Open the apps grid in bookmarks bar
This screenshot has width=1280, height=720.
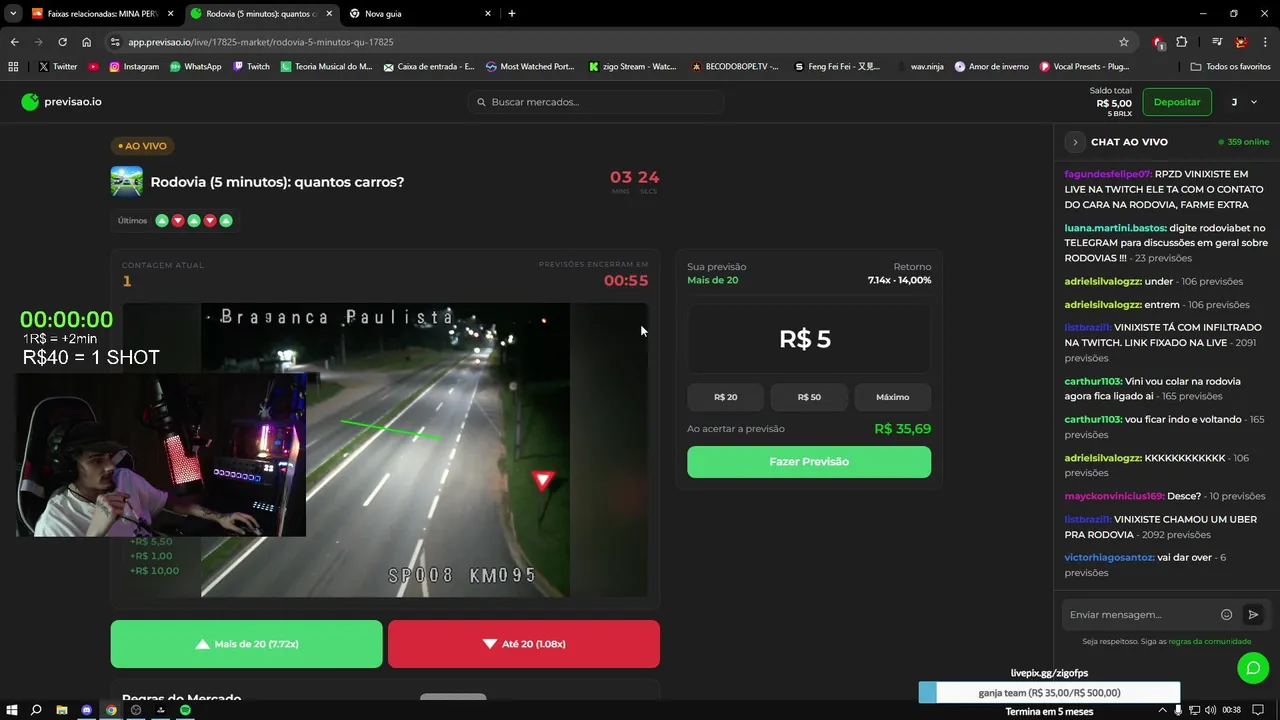(x=13, y=67)
